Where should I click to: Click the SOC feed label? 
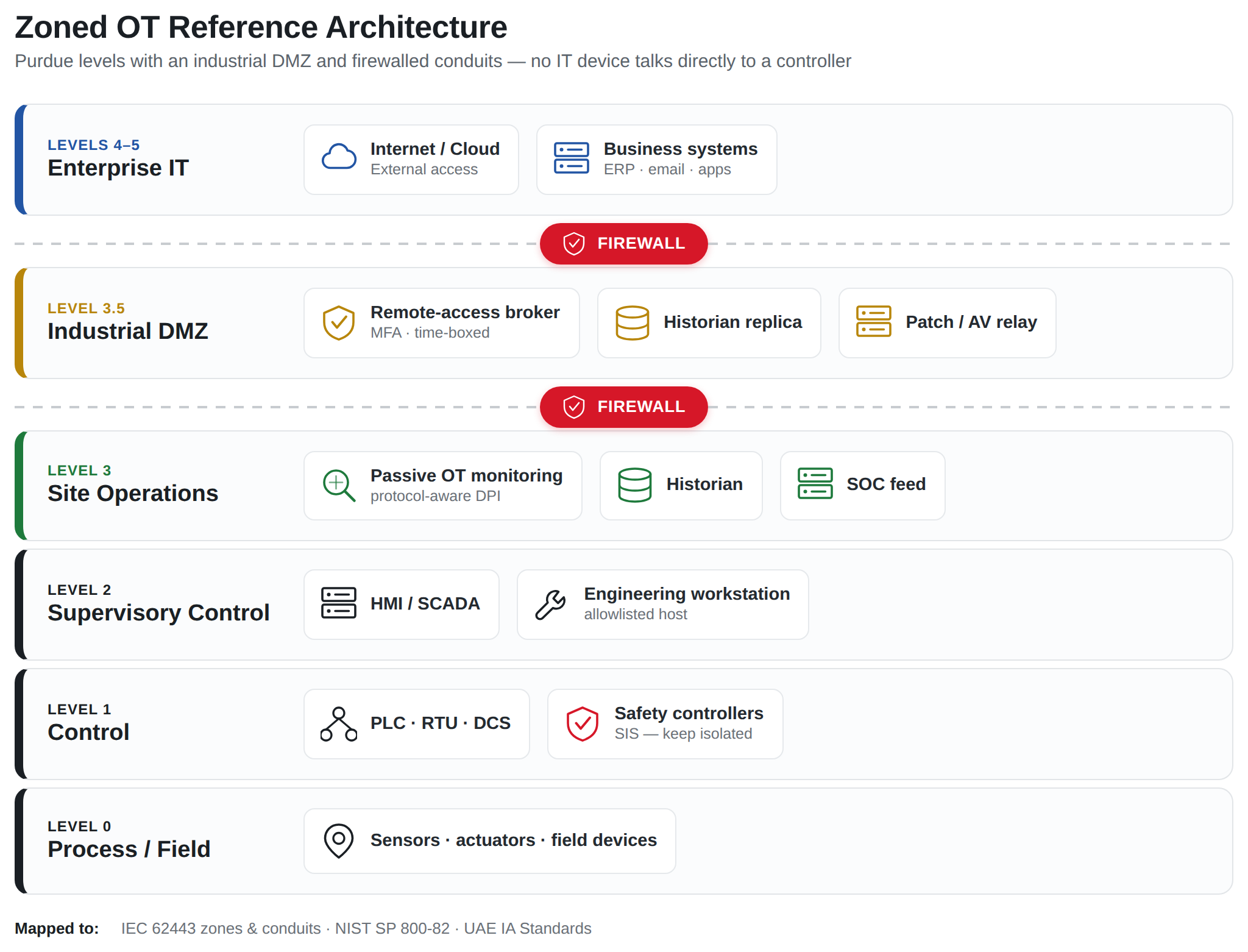click(886, 484)
